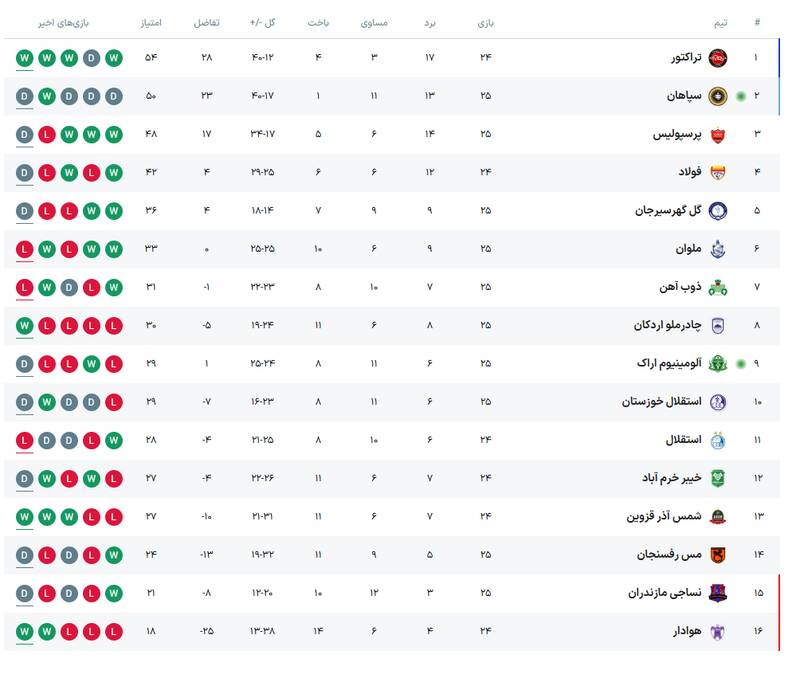Click the Gol Gohar Sirjan logo
This screenshot has height=678, width=800.
[x=717, y=211]
